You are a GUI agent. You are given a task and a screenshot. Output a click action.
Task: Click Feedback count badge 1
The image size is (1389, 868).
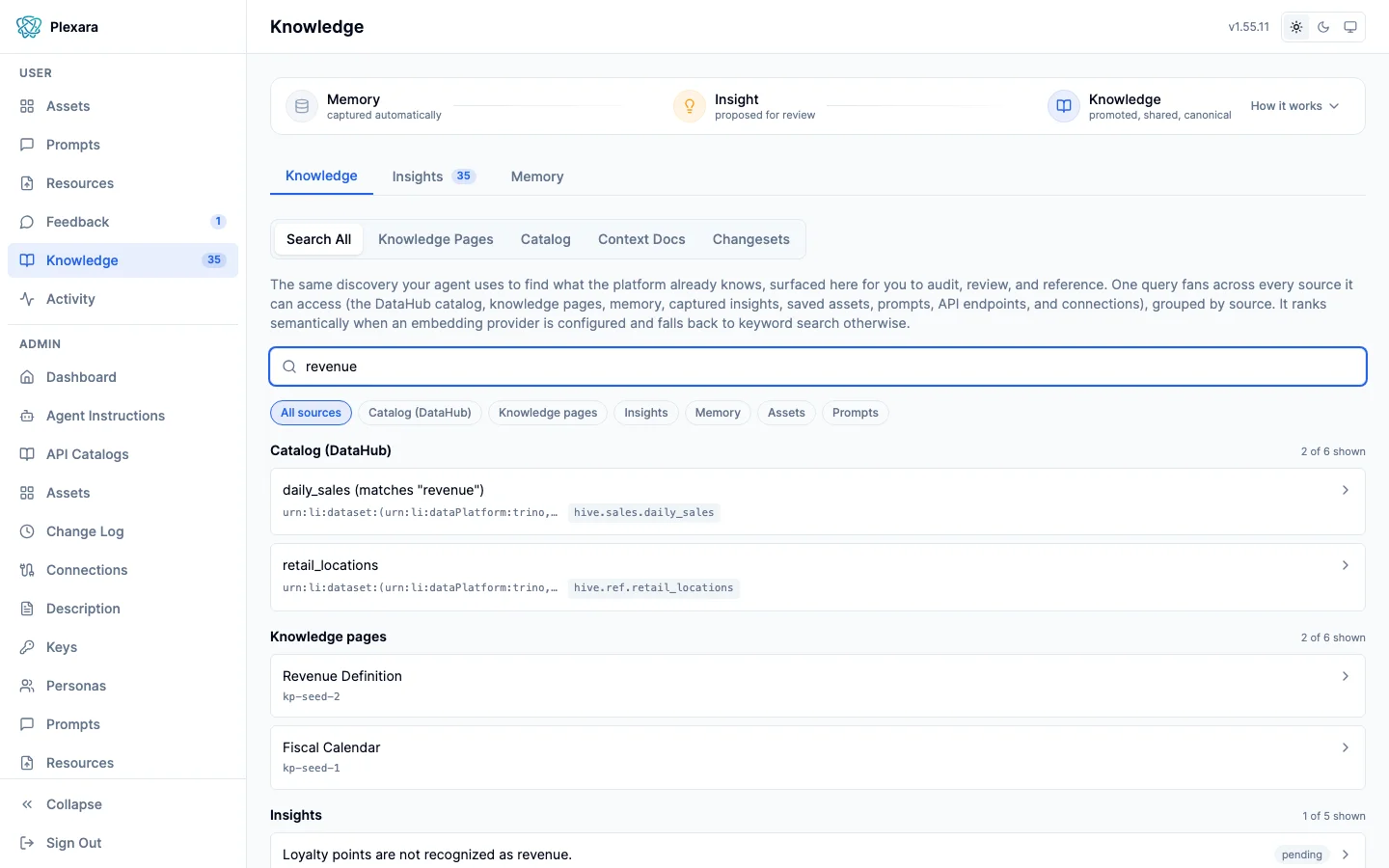[x=219, y=222]
